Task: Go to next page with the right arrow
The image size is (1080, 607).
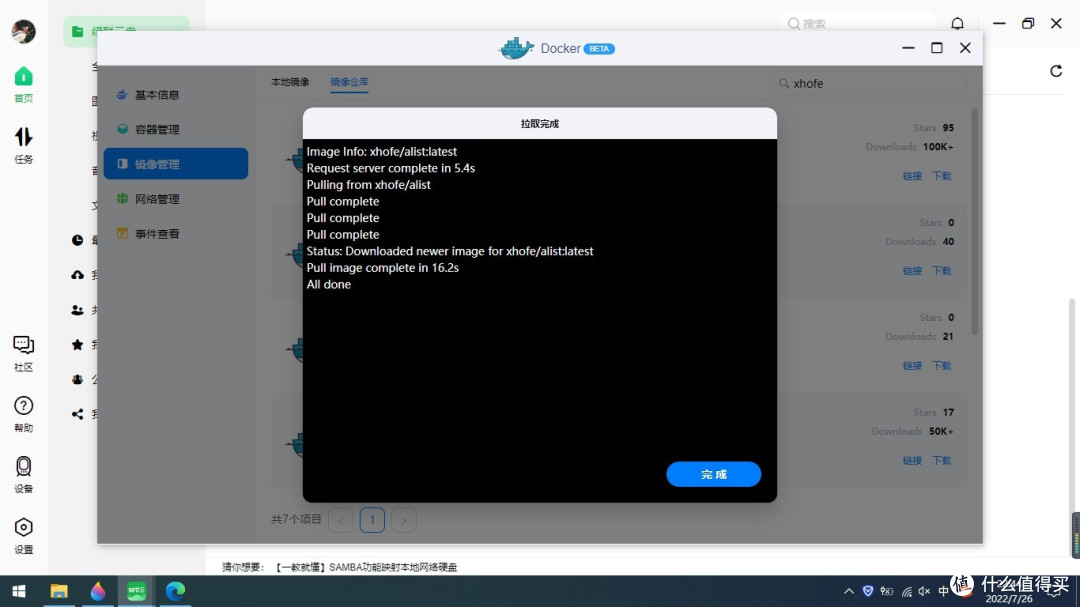Action: tap(403, 519)
